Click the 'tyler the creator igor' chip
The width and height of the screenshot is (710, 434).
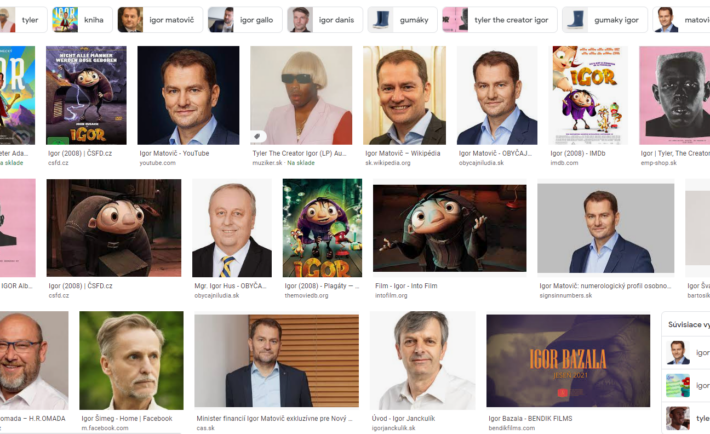499,20
